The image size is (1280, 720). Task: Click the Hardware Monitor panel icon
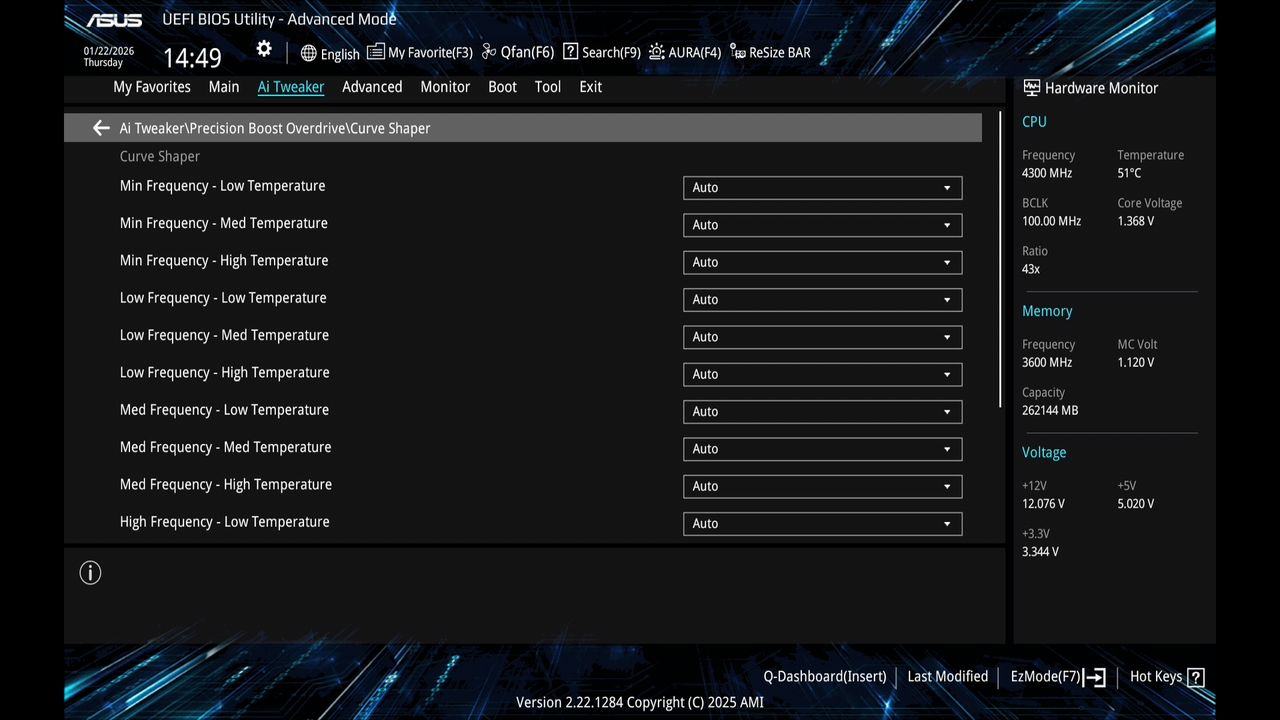[1031, 88]
